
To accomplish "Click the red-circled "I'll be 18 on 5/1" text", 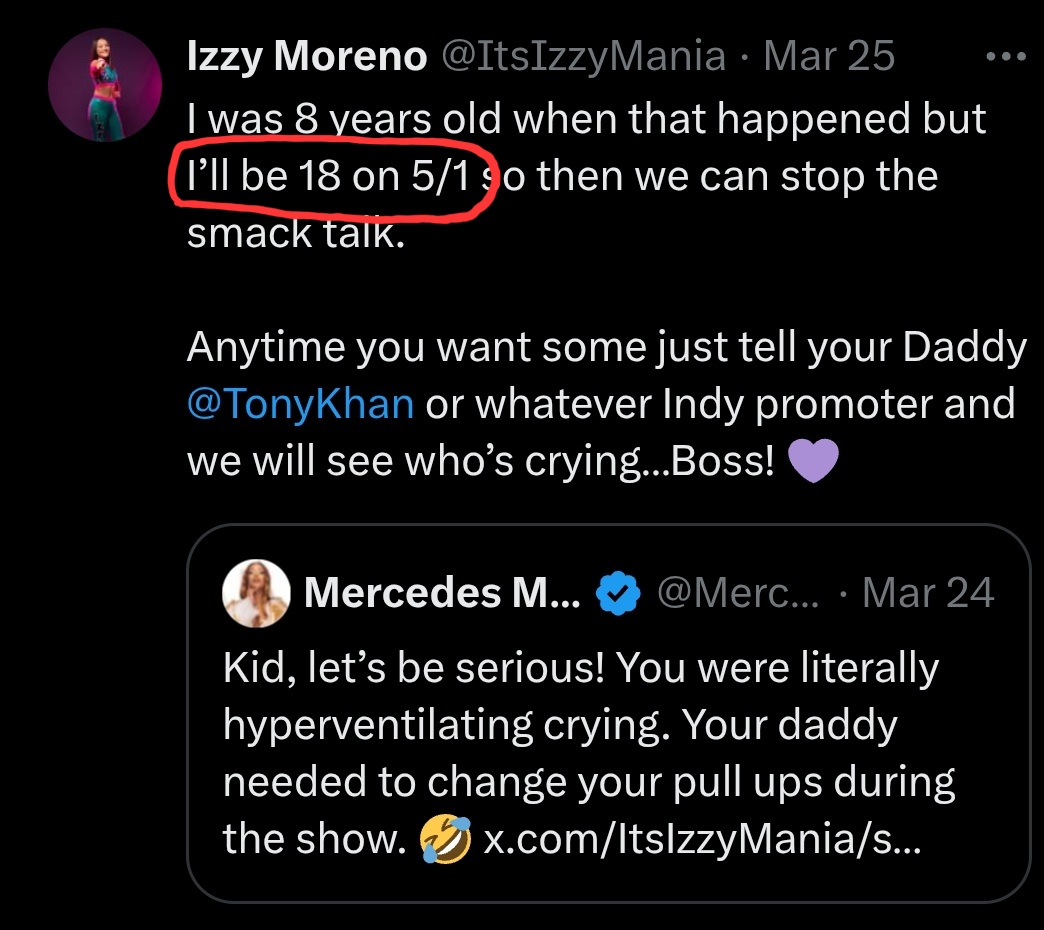I will coord(328,177).
